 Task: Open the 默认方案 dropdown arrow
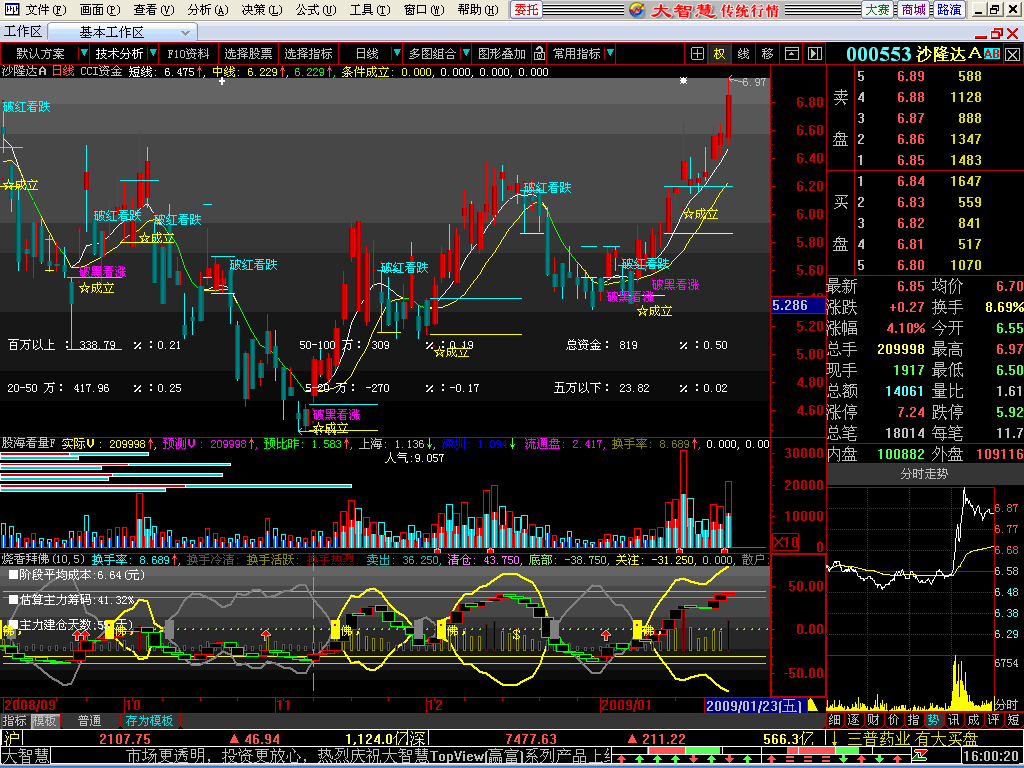click(83, 54)
